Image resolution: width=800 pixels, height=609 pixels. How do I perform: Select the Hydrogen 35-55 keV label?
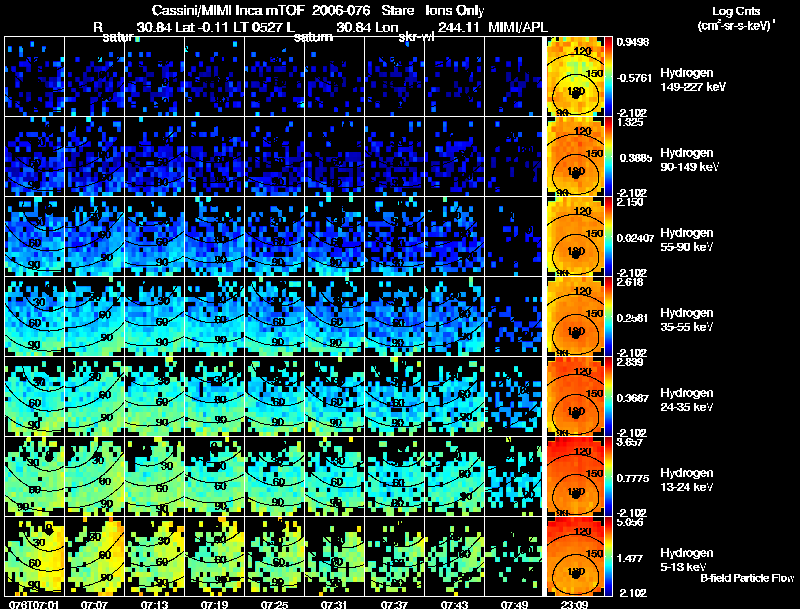(x=687, y=320)
